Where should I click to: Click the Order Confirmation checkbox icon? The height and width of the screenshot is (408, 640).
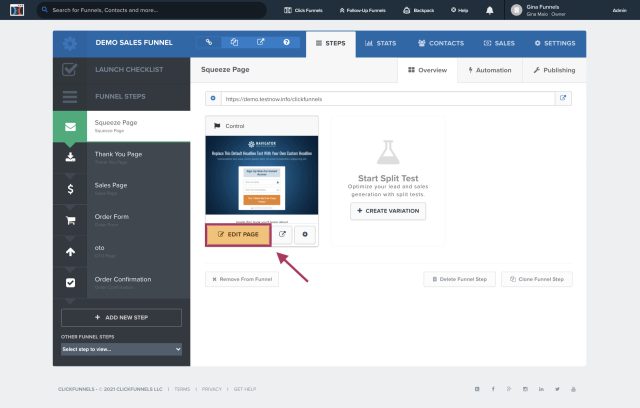point(70,282)
